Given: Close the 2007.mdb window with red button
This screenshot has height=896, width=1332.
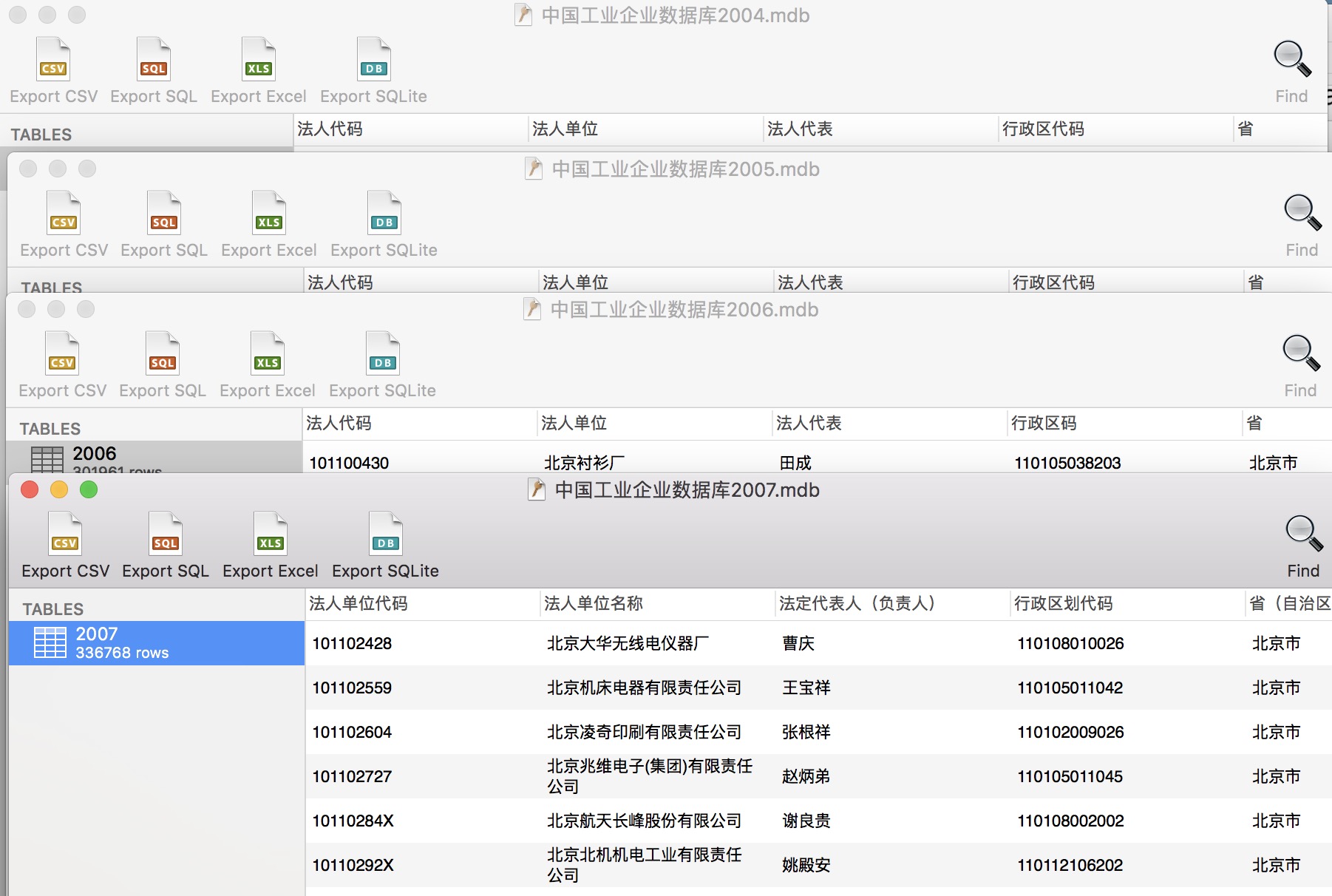Looking at the screenshot, I should [x=30, y=490].
